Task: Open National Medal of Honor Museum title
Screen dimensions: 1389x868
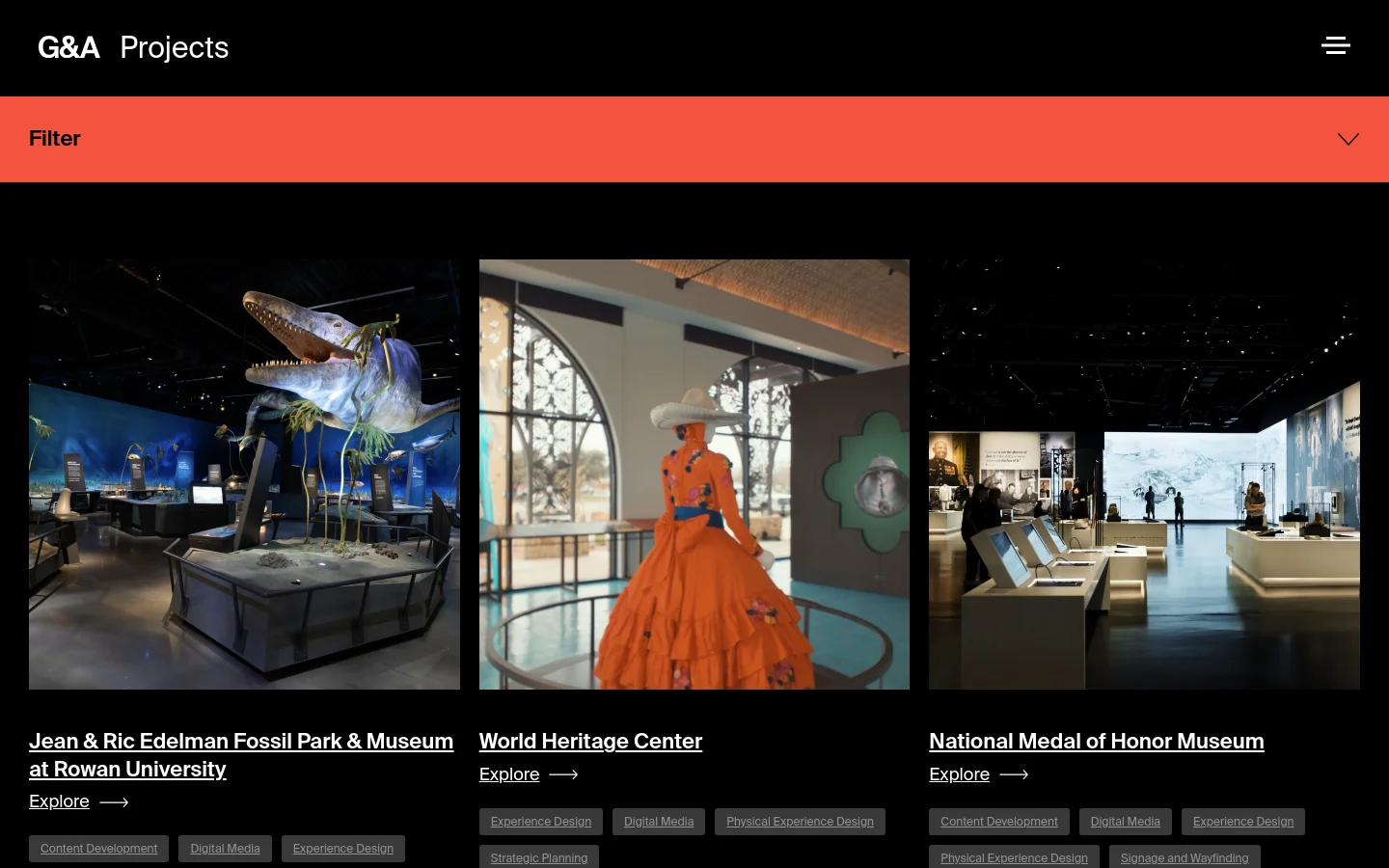Action: point(1097,741)
